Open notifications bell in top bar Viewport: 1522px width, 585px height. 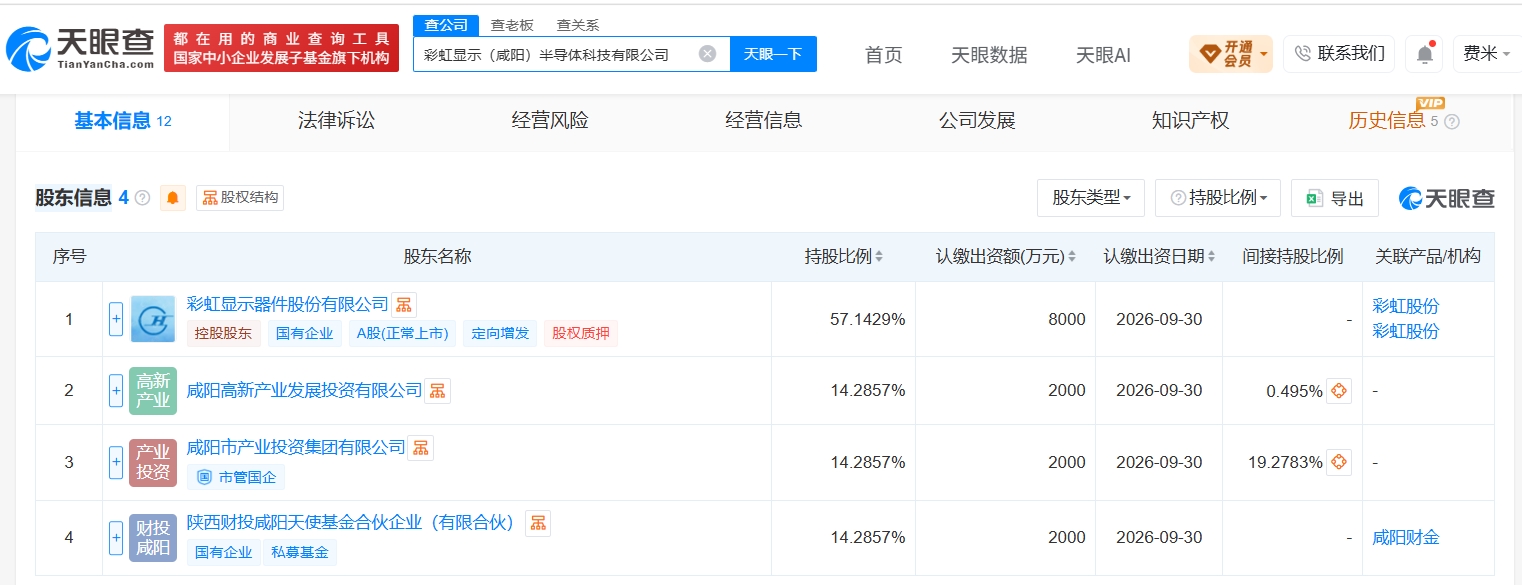(1424, 54)
